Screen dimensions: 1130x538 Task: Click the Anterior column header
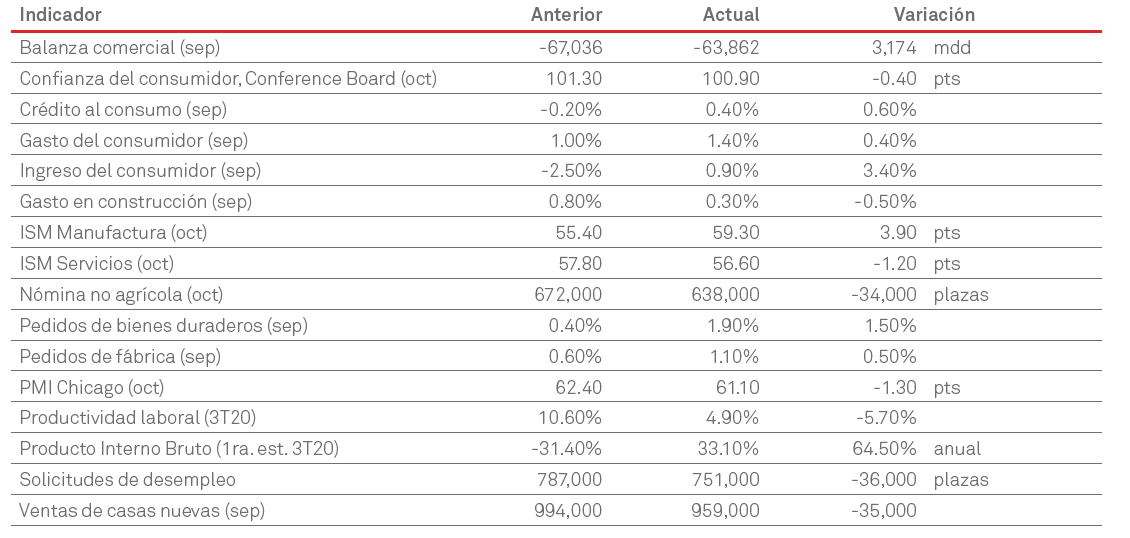click(x=566, y=15)
